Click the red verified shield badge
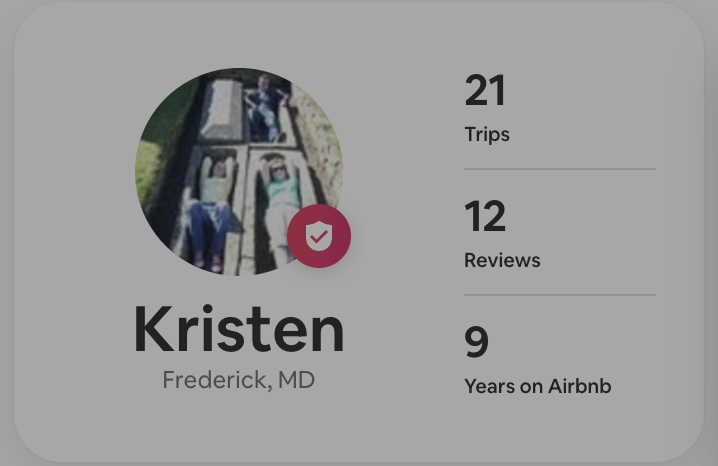 [319, 238]
